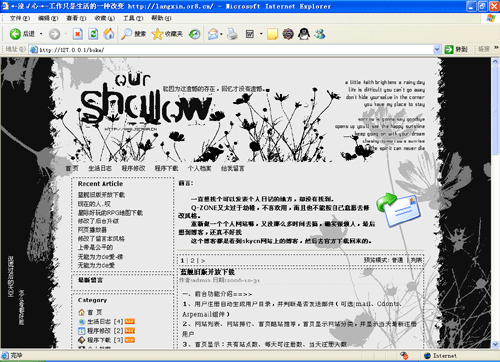Click the large mail envelope image
This screenshot has width=500, height=362.
(399, 210)
